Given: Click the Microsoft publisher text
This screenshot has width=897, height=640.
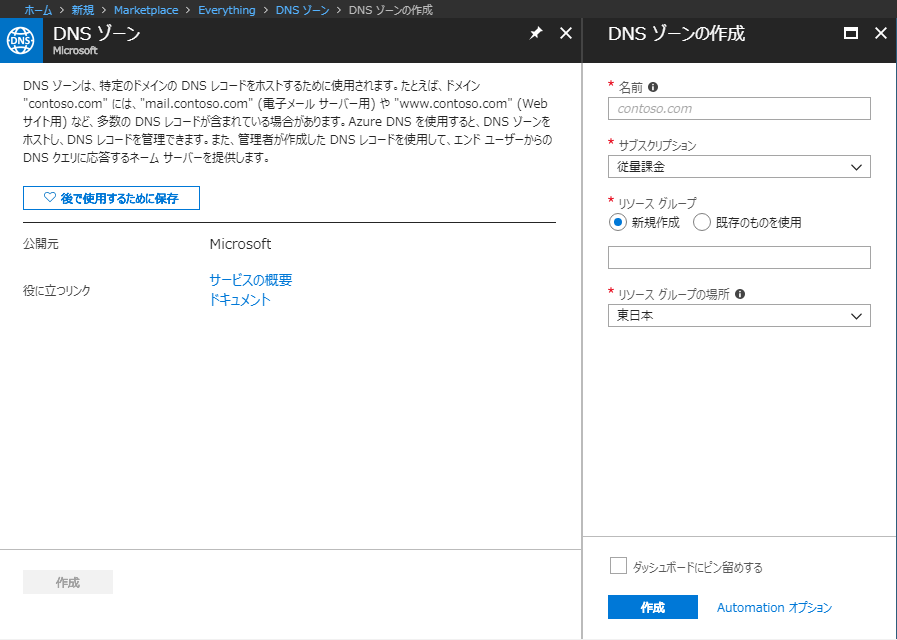Looking at the screenshot, I should pos(240,244).
